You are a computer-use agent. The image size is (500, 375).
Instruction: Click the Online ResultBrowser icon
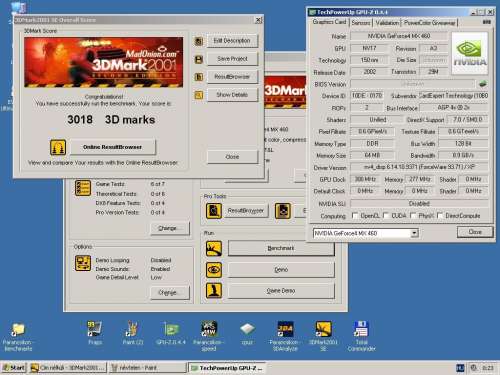58,147
